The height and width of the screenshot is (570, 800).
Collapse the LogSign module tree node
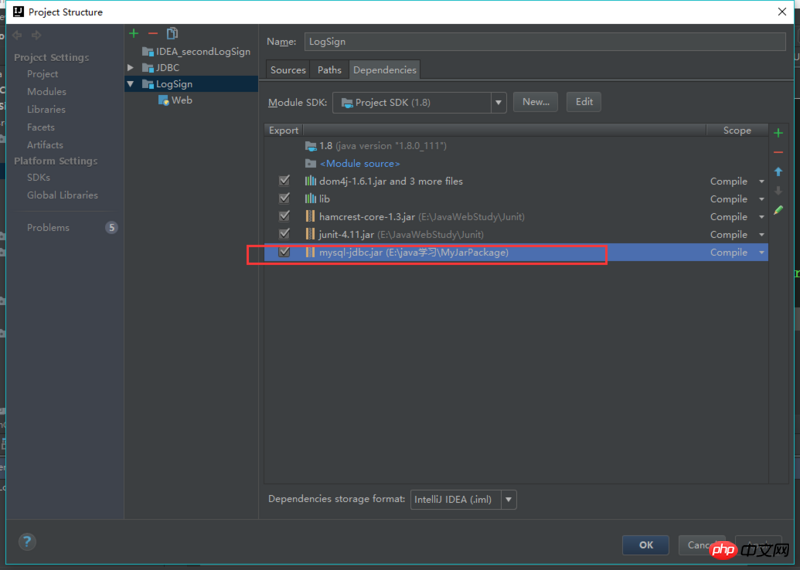[131, 84]
